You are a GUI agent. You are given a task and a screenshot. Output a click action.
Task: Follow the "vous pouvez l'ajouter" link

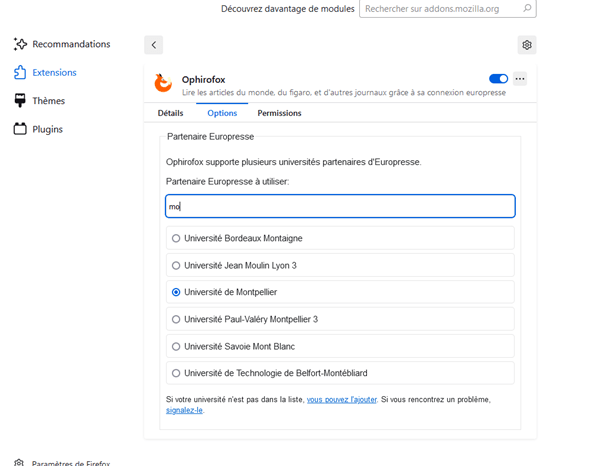tap(342, 400)
